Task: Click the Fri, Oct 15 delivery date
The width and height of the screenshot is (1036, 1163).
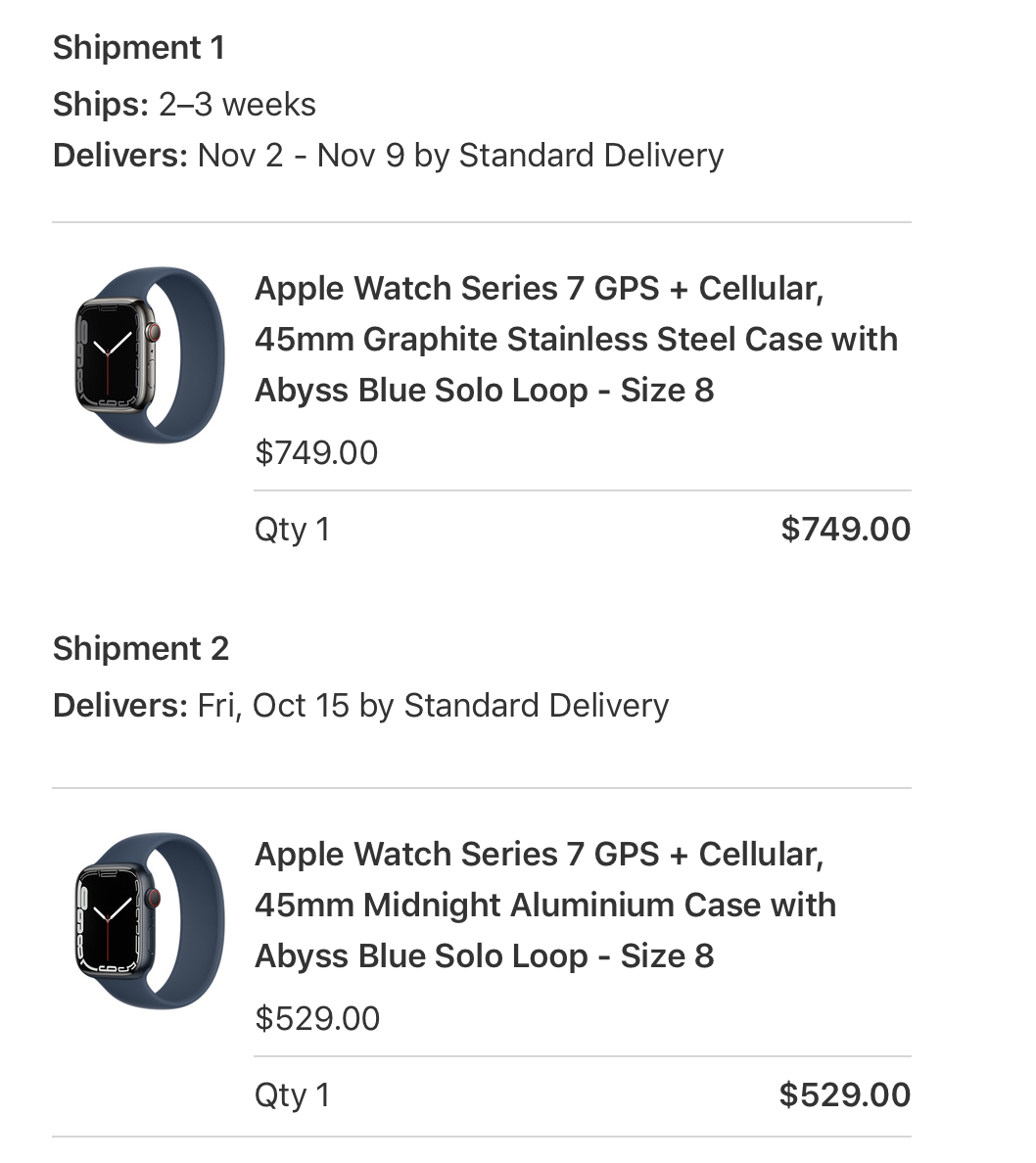Action: (273, 706)
